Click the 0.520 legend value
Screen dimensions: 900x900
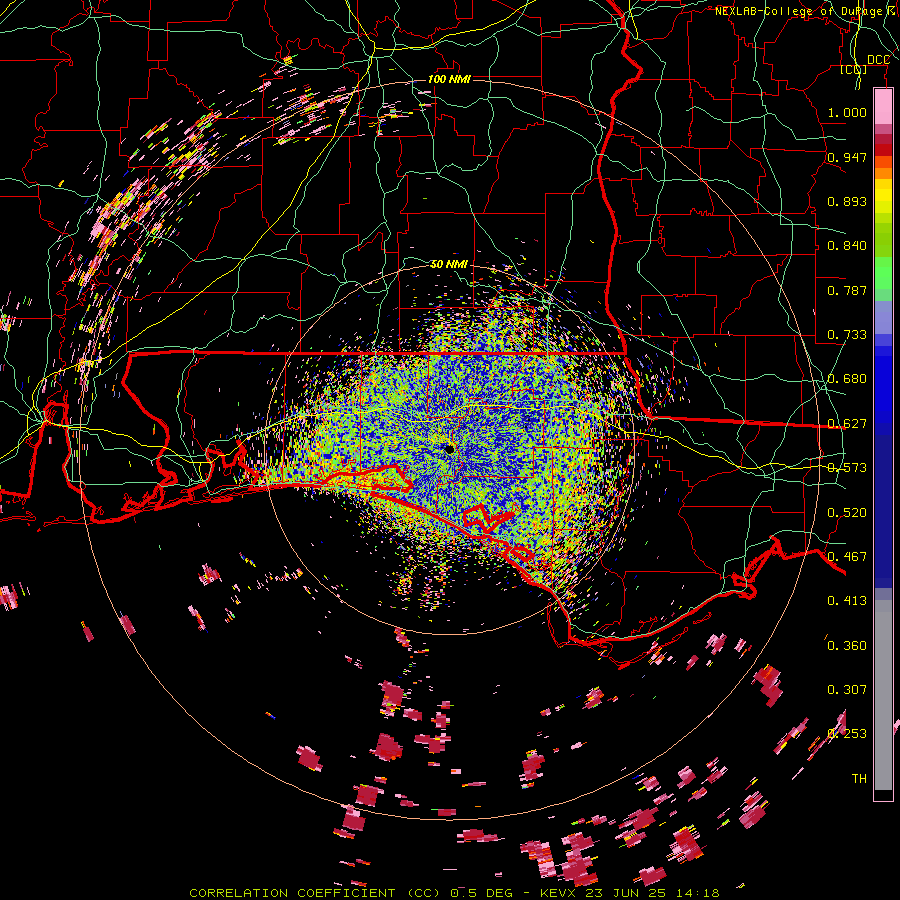pyautogui.click(x=847, y=513)
